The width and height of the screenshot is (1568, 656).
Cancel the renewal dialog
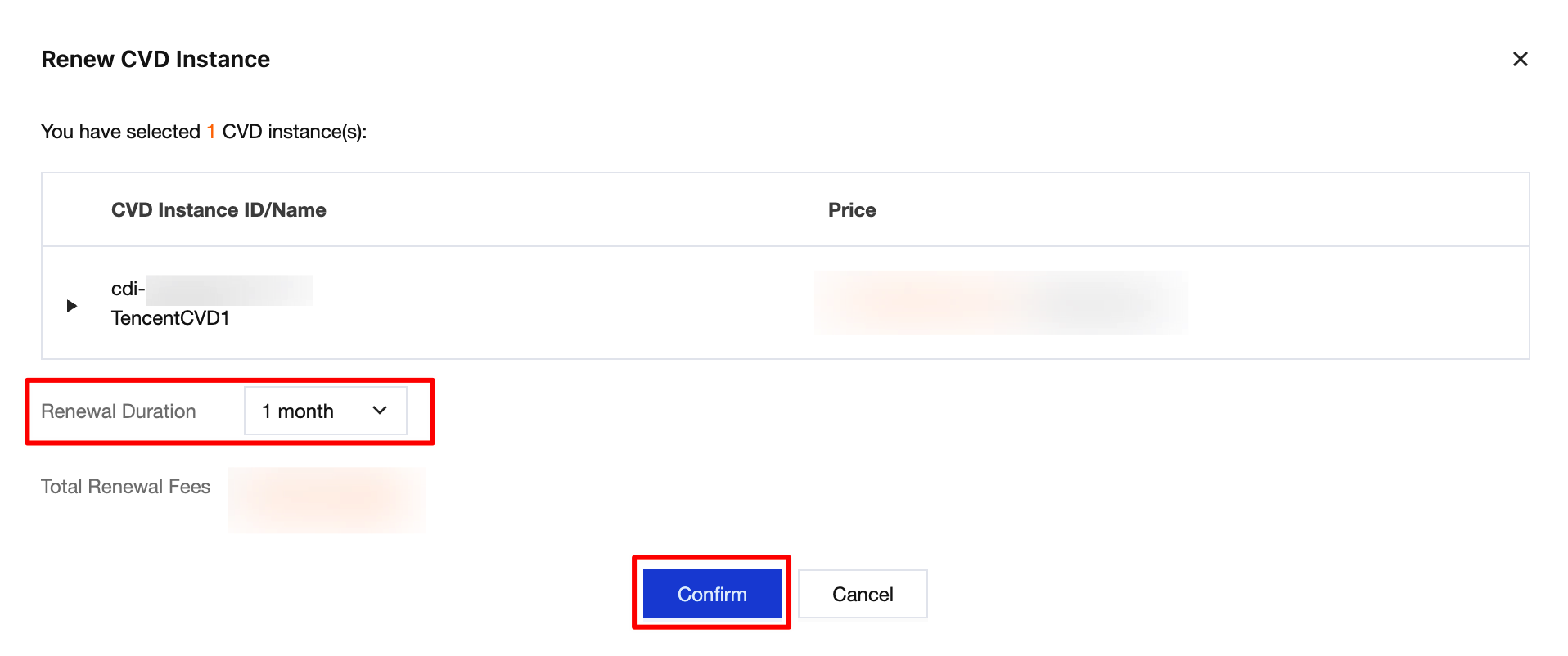(x=862, y=594)
